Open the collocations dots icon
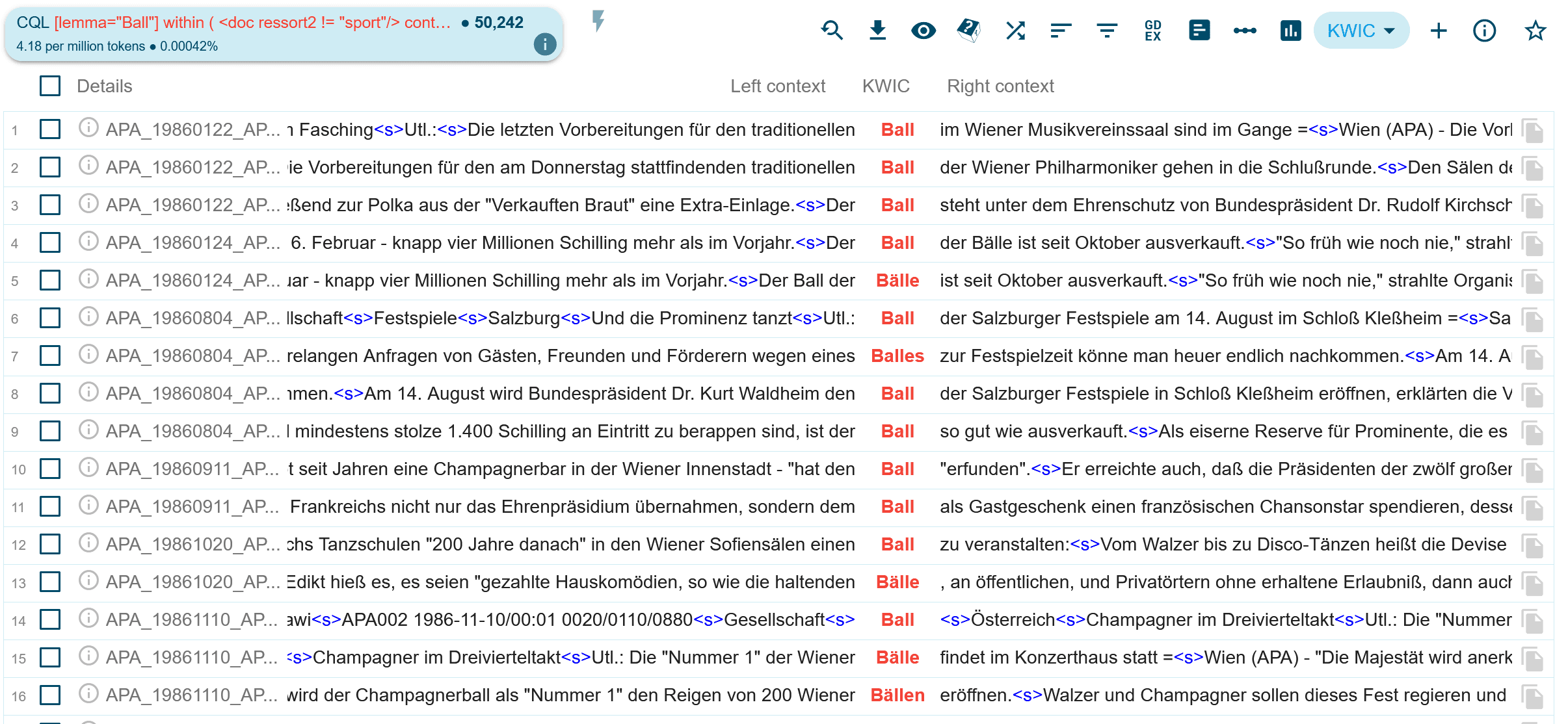1568x724 pixels. (x=1244, y=31)
